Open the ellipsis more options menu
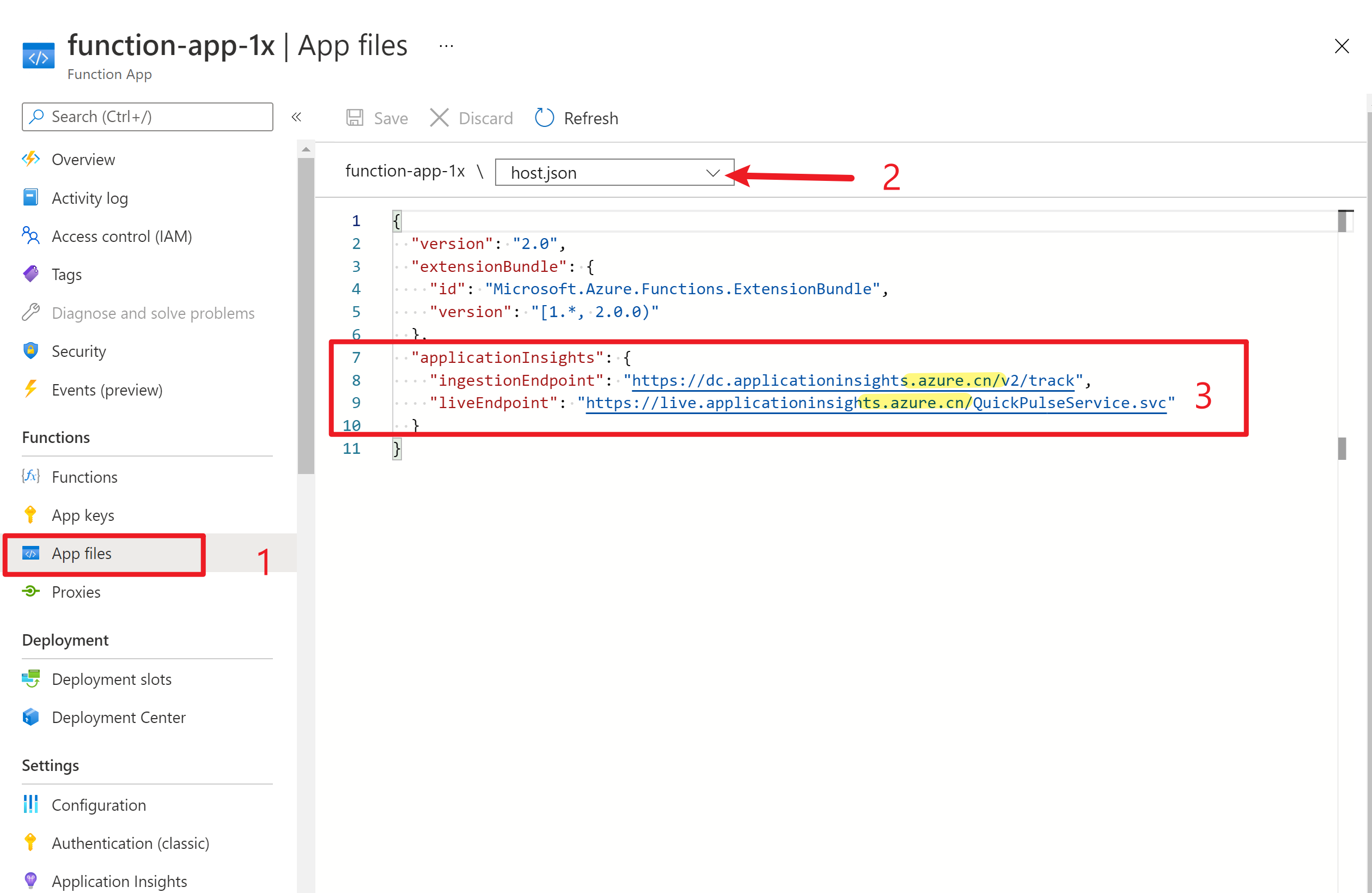 coord(446,46)
